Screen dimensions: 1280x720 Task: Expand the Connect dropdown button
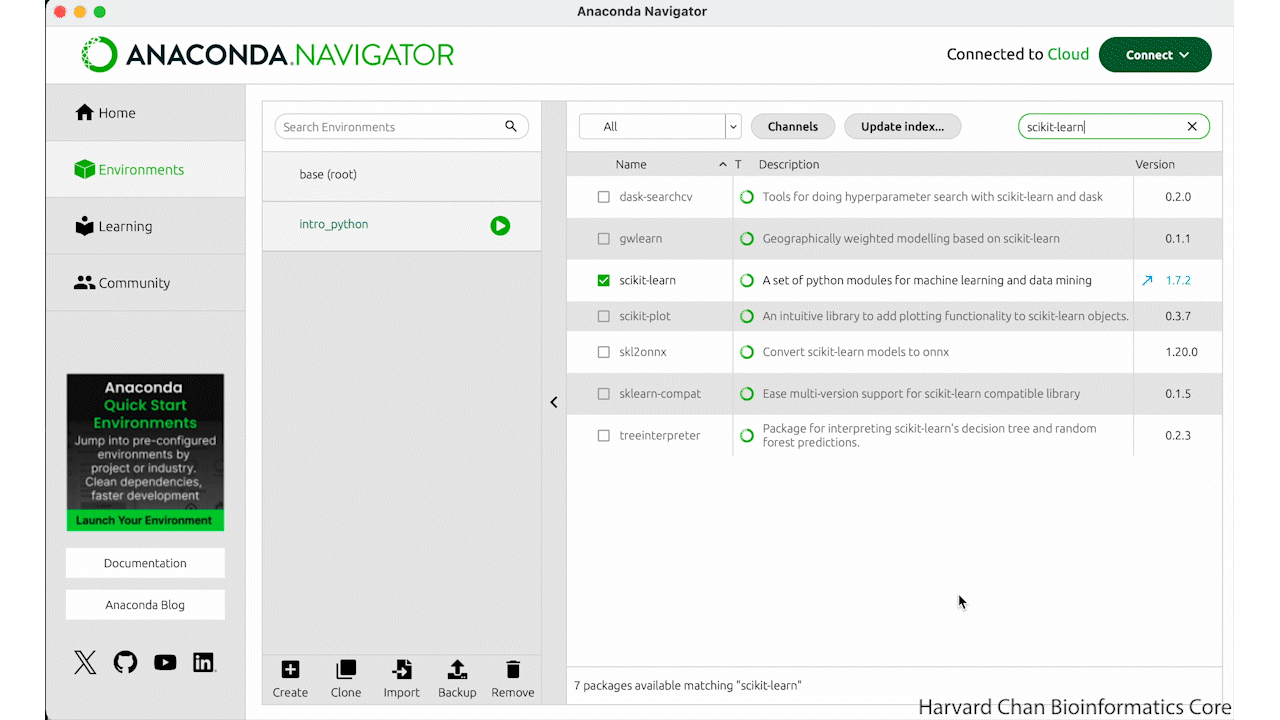click(x=1155, y=55)
